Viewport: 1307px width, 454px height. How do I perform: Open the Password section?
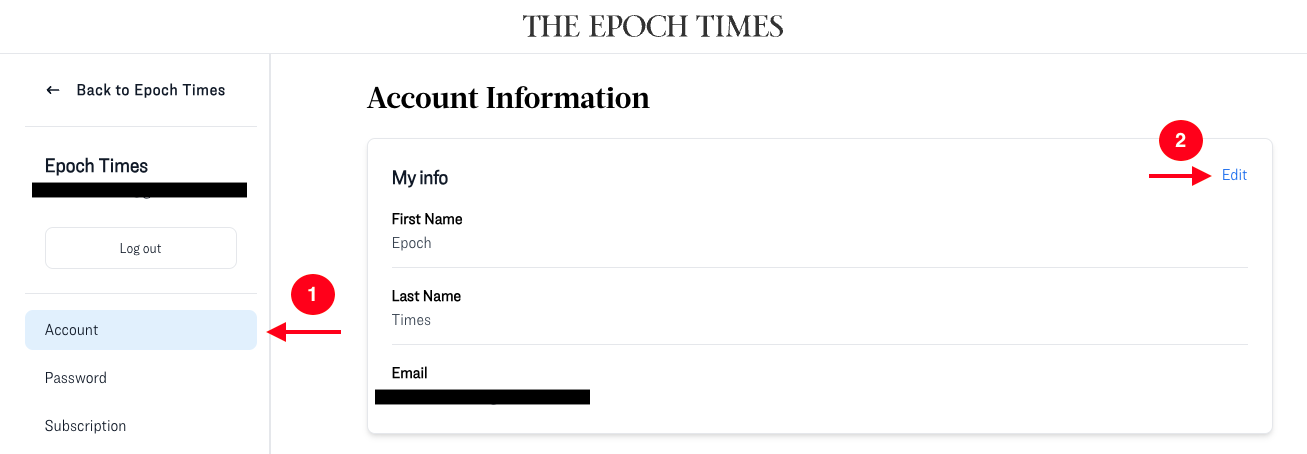tap(76, 378)
